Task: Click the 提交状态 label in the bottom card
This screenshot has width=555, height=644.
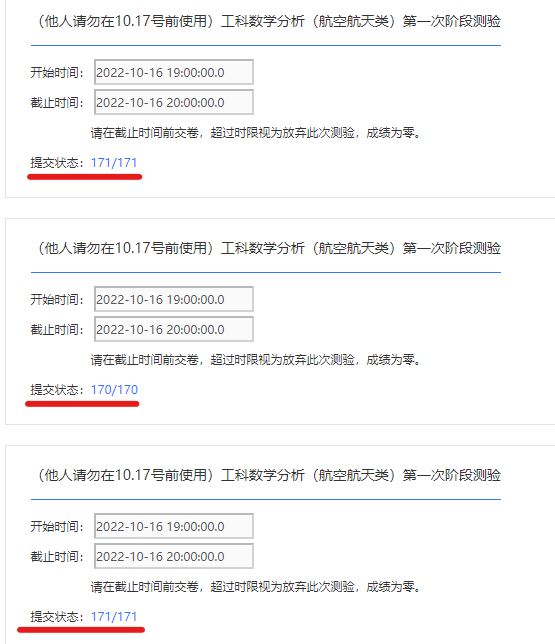Action: point(57,616)
